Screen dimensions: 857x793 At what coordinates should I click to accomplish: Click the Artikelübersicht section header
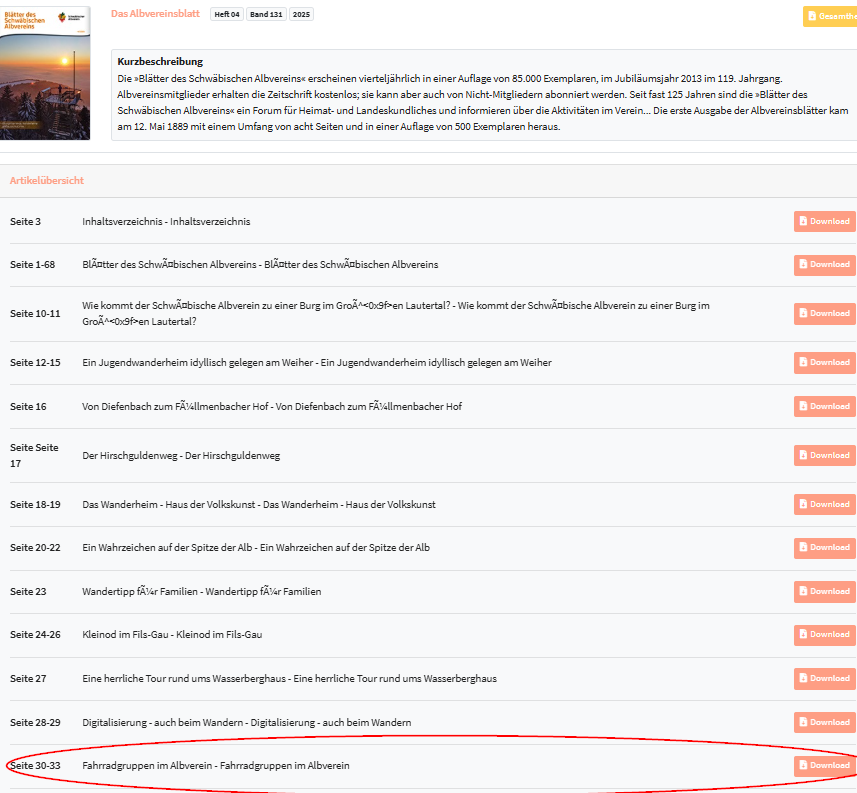pyautogui.click(x=46, y=180)
